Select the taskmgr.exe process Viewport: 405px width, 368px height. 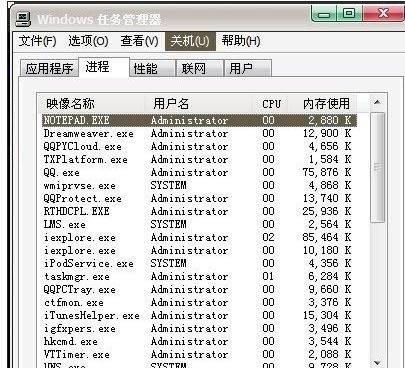(199, 276)
